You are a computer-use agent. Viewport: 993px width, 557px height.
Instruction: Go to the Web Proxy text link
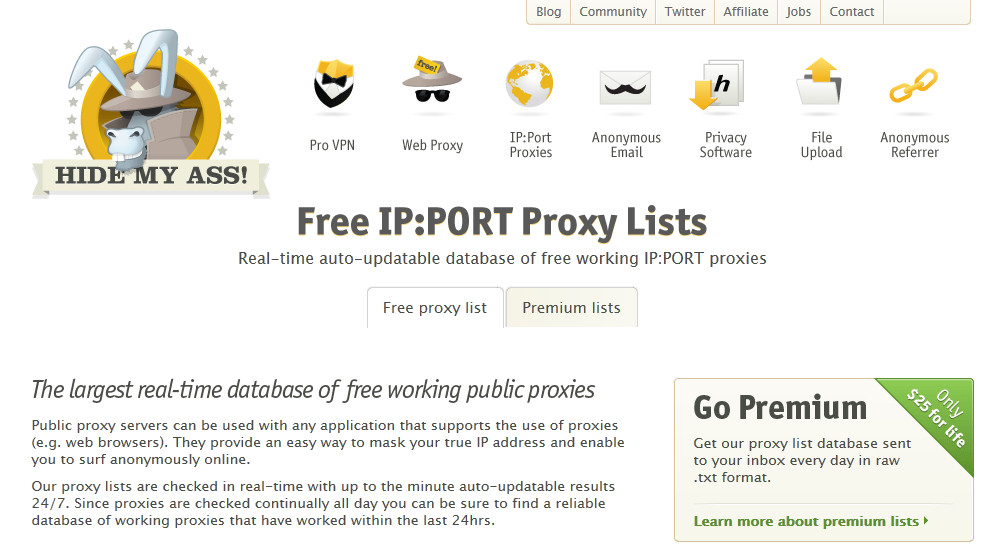pyautogui.click(x=433, y=145)
